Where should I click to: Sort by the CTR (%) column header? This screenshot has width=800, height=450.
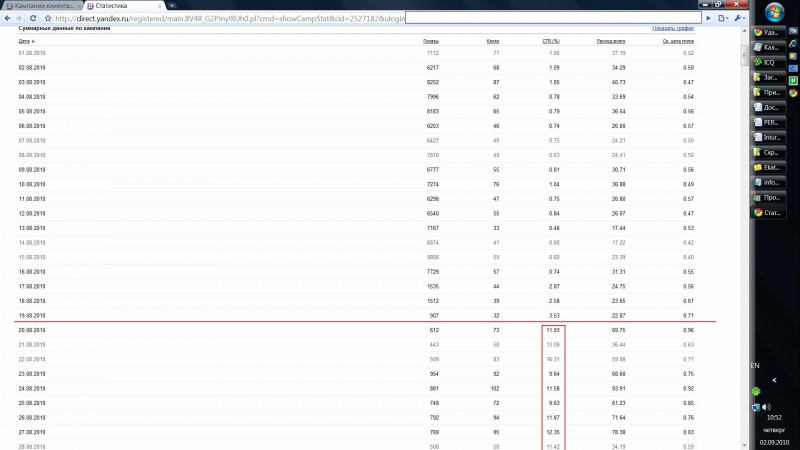click(551, 41)
